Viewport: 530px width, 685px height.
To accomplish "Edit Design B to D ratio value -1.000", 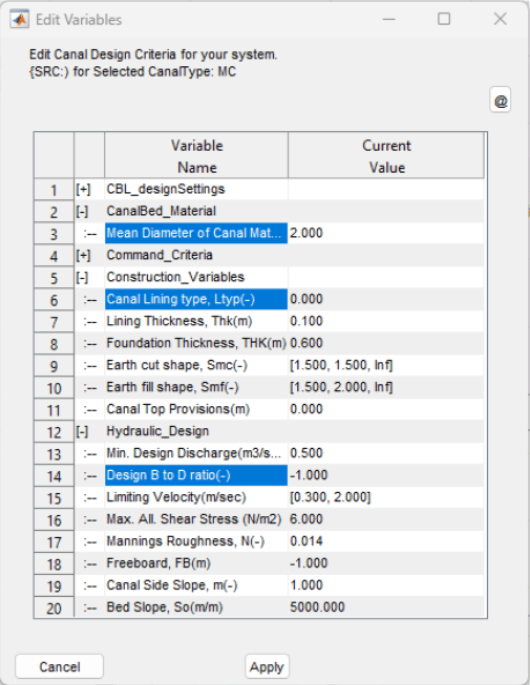I will tap(386, 475).
